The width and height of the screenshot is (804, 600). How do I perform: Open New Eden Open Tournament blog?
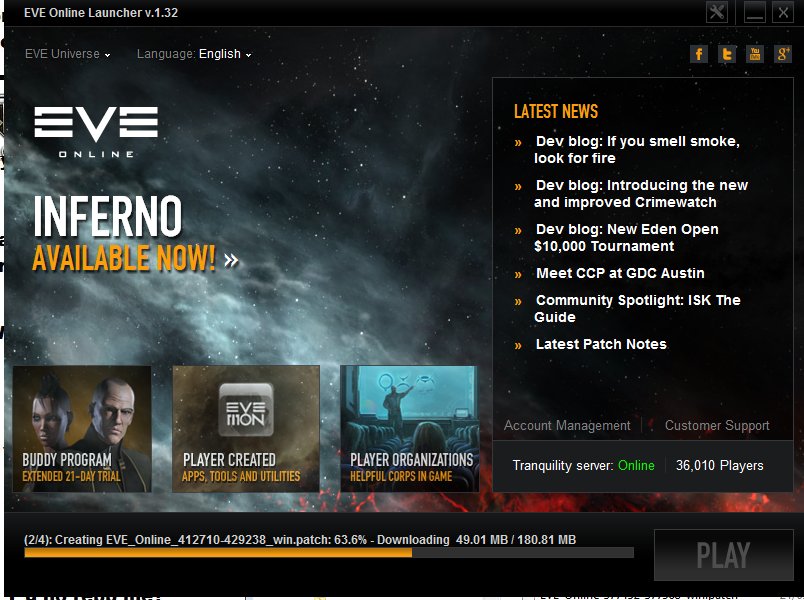626,237
